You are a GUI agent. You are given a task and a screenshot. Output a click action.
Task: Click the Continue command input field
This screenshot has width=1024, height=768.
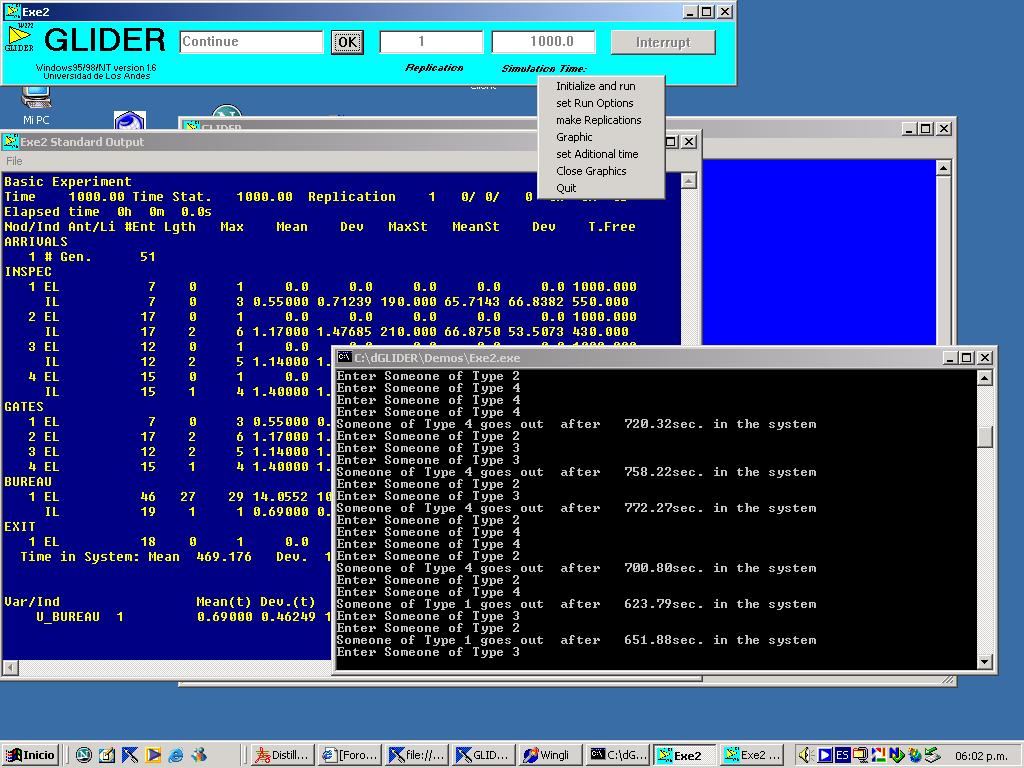251,42
